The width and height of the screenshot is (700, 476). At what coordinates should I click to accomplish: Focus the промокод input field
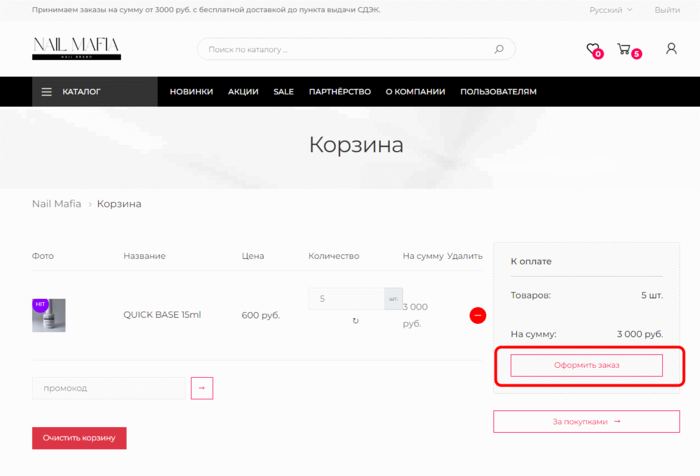(x=109, y=388)
